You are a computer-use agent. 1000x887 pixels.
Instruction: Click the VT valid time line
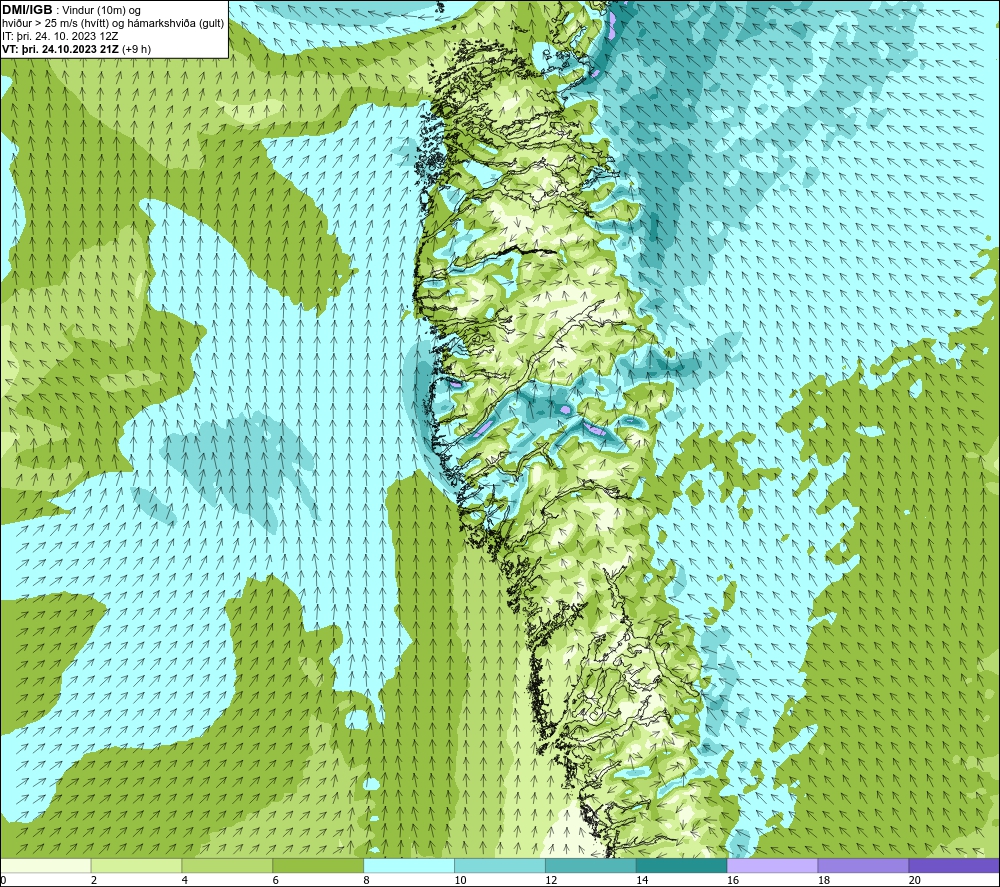(77, 49)
